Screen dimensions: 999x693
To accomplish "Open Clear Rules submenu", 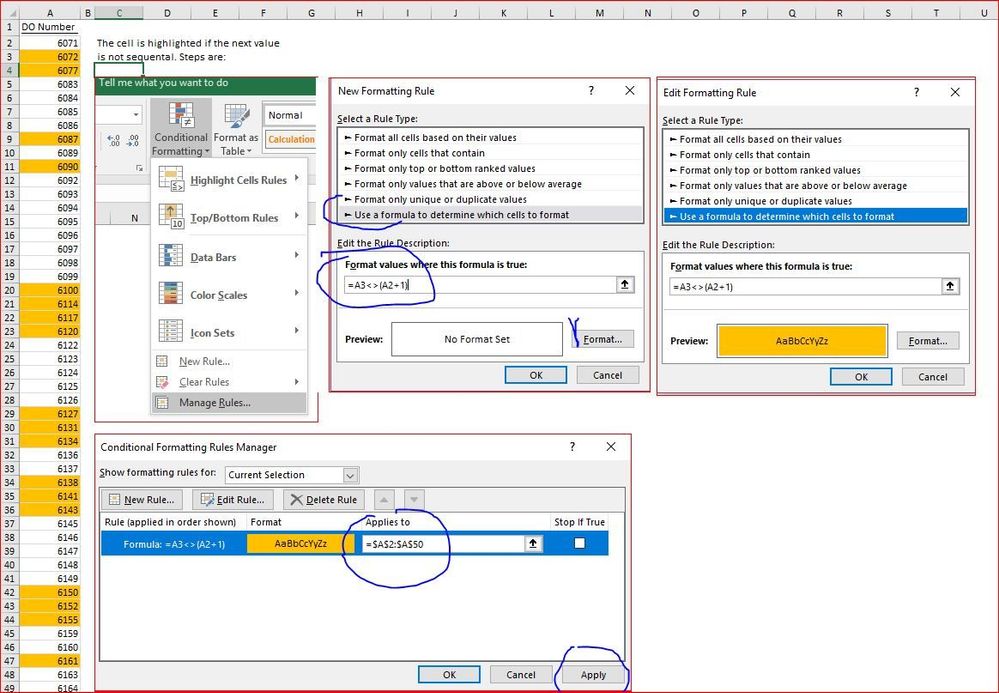I will pos(229,382).
